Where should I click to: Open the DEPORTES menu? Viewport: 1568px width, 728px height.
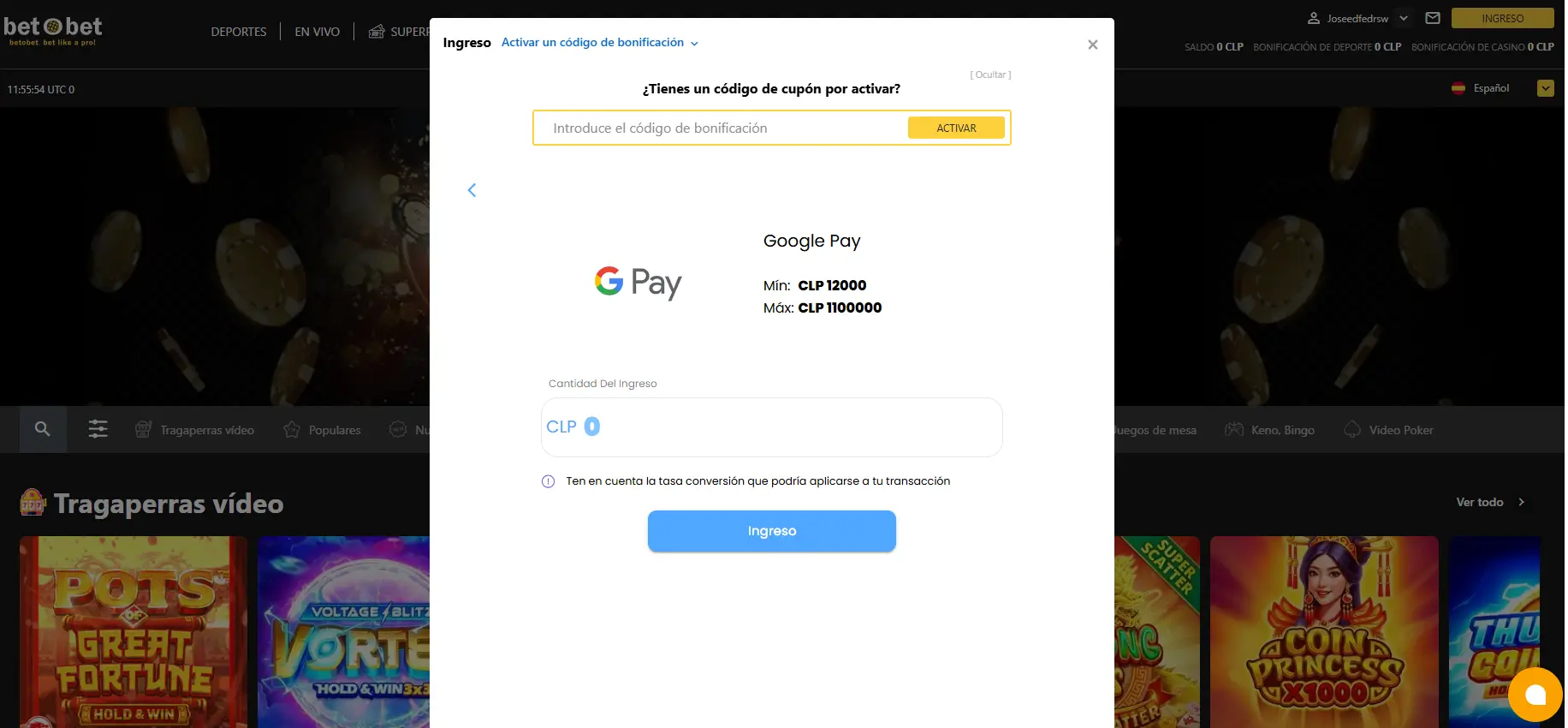pos(239,32)
